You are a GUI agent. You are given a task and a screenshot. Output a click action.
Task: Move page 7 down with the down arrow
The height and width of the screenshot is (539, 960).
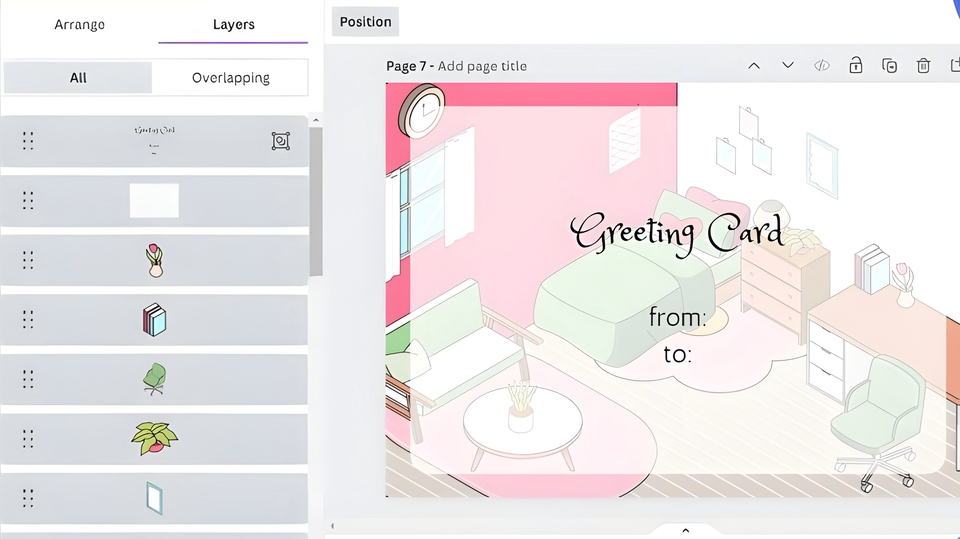[788, 65]
